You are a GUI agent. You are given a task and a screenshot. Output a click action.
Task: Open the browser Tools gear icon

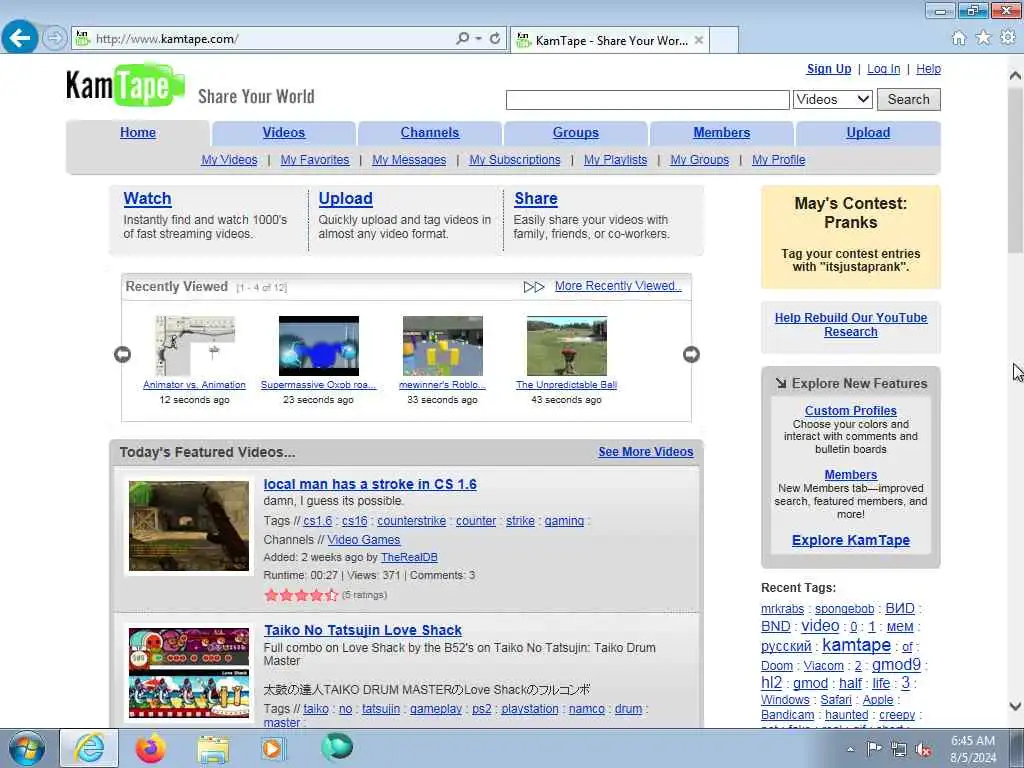[x=1008, y=38]
